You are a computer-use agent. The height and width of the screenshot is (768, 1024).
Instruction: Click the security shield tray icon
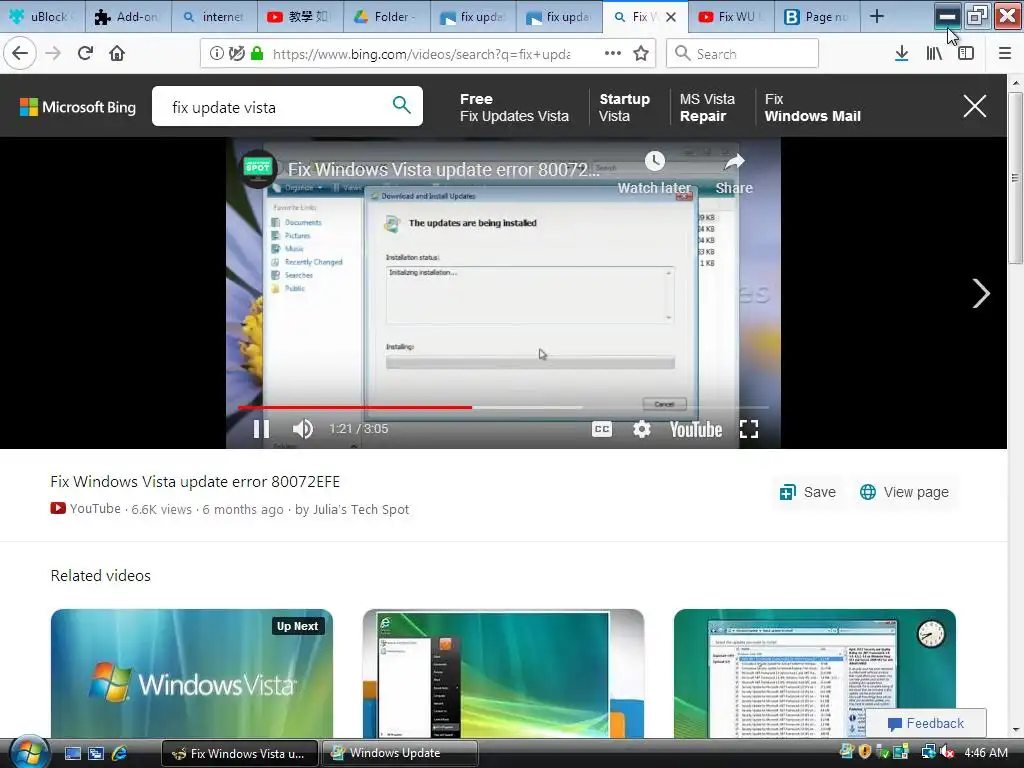[865, 752]
